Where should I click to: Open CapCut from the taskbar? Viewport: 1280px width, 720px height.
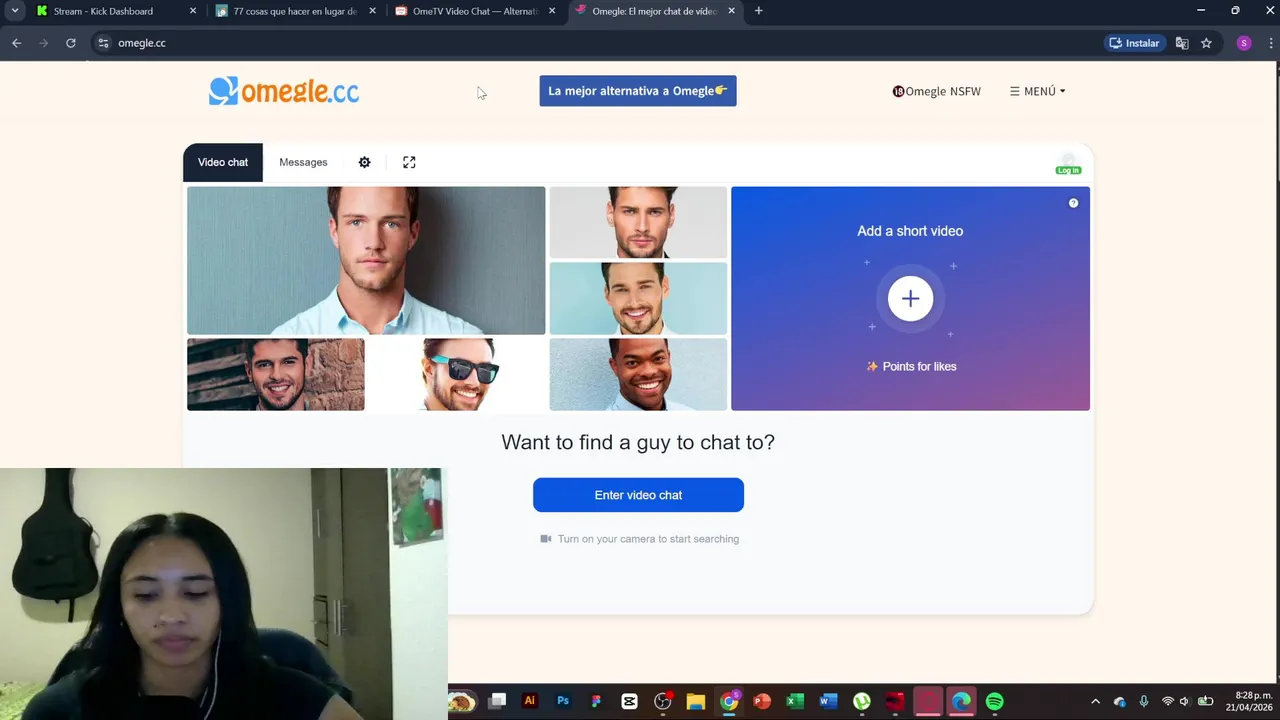click(x=629, y=701)
